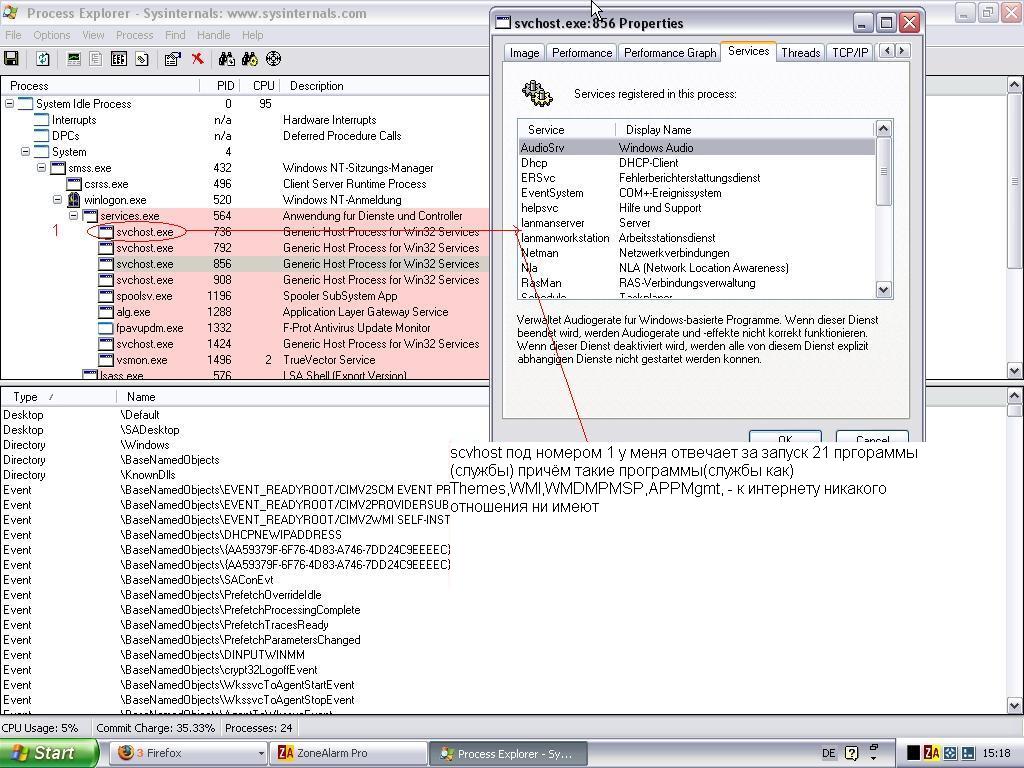This screenshot has height=768, width=1024.
Task: Click the Start button
Action: (x=49, y=753)
